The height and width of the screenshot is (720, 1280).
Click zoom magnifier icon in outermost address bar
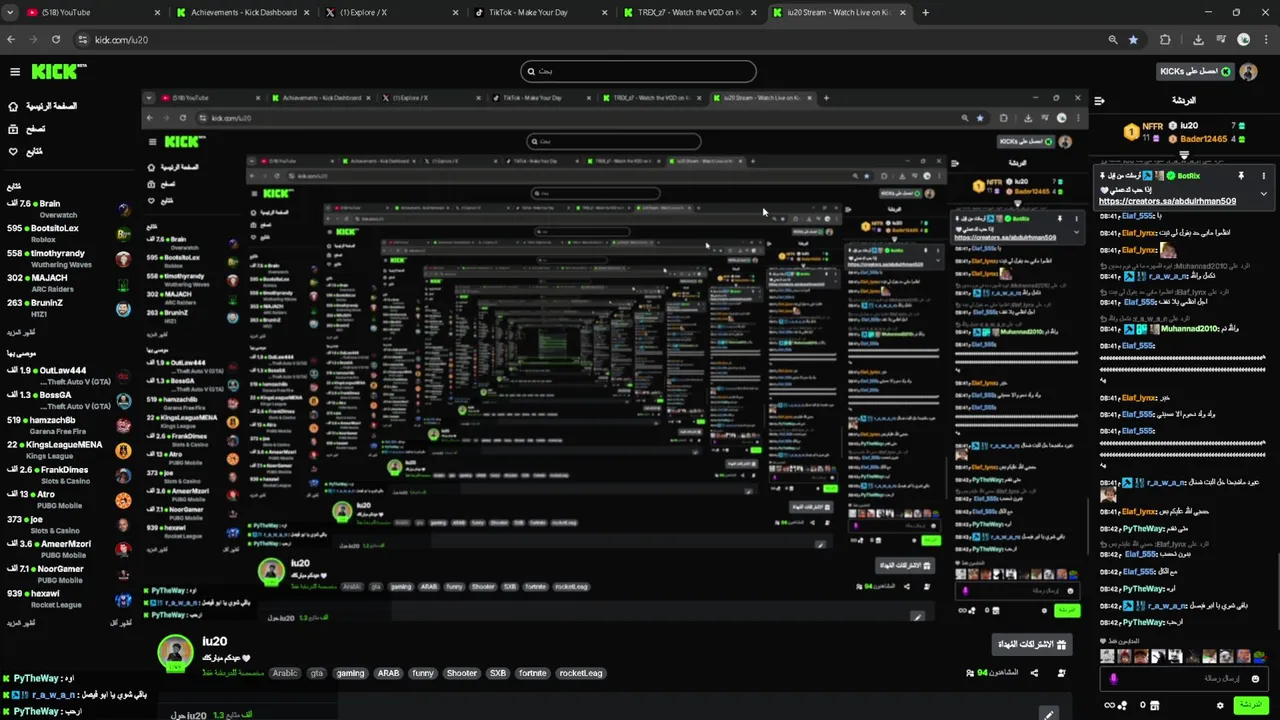click(x=1113, y=40)
